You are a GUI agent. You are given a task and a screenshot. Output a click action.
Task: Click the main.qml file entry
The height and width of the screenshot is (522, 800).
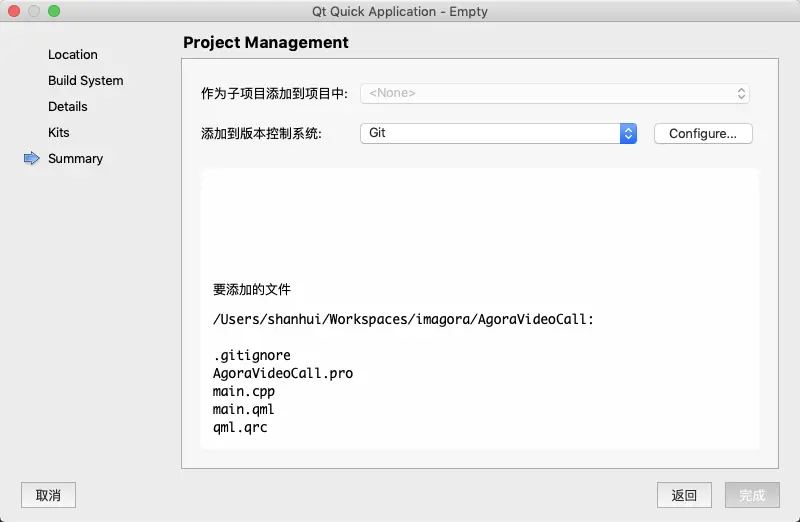[243, 409]
